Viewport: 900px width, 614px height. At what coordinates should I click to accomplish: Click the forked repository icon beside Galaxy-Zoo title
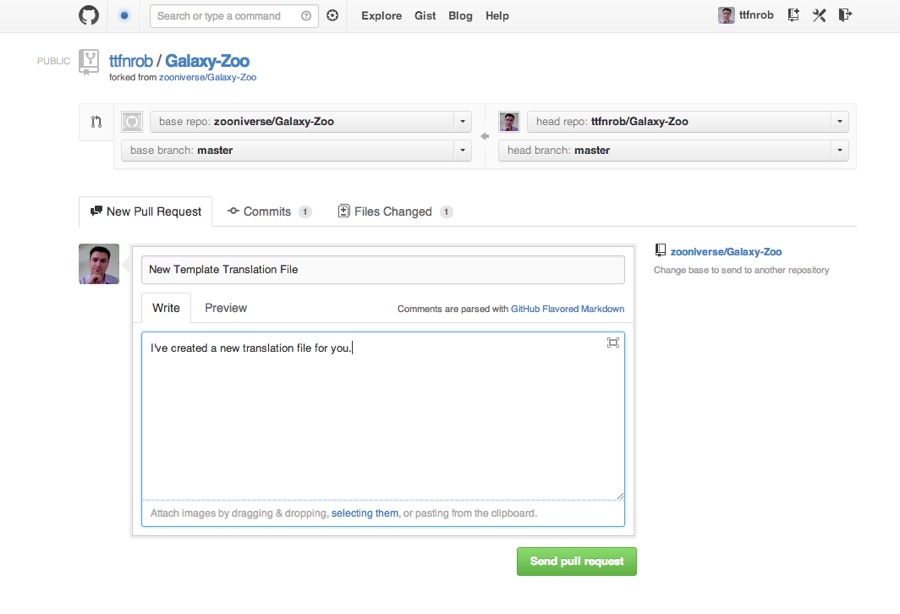tap(89, 63)
